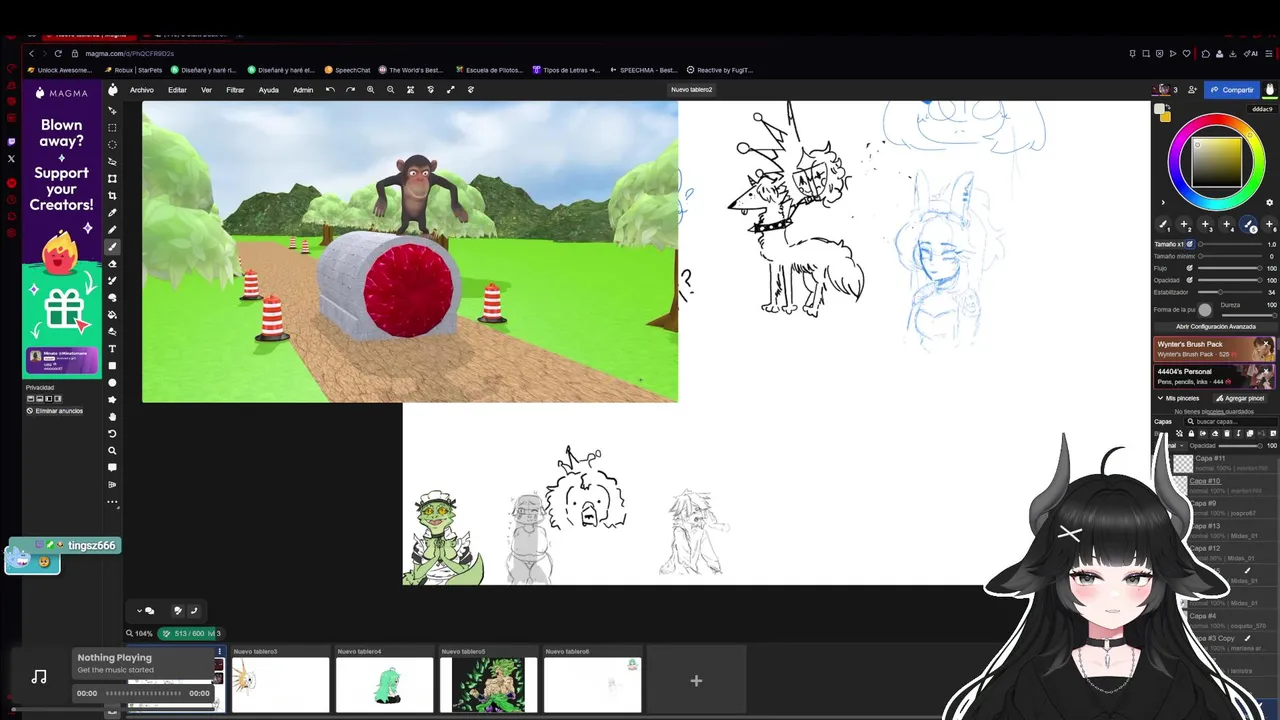This screenshot has width=1280, height=720.
Task: Click the Redo arrow in top bar
Action: point(350,90)
